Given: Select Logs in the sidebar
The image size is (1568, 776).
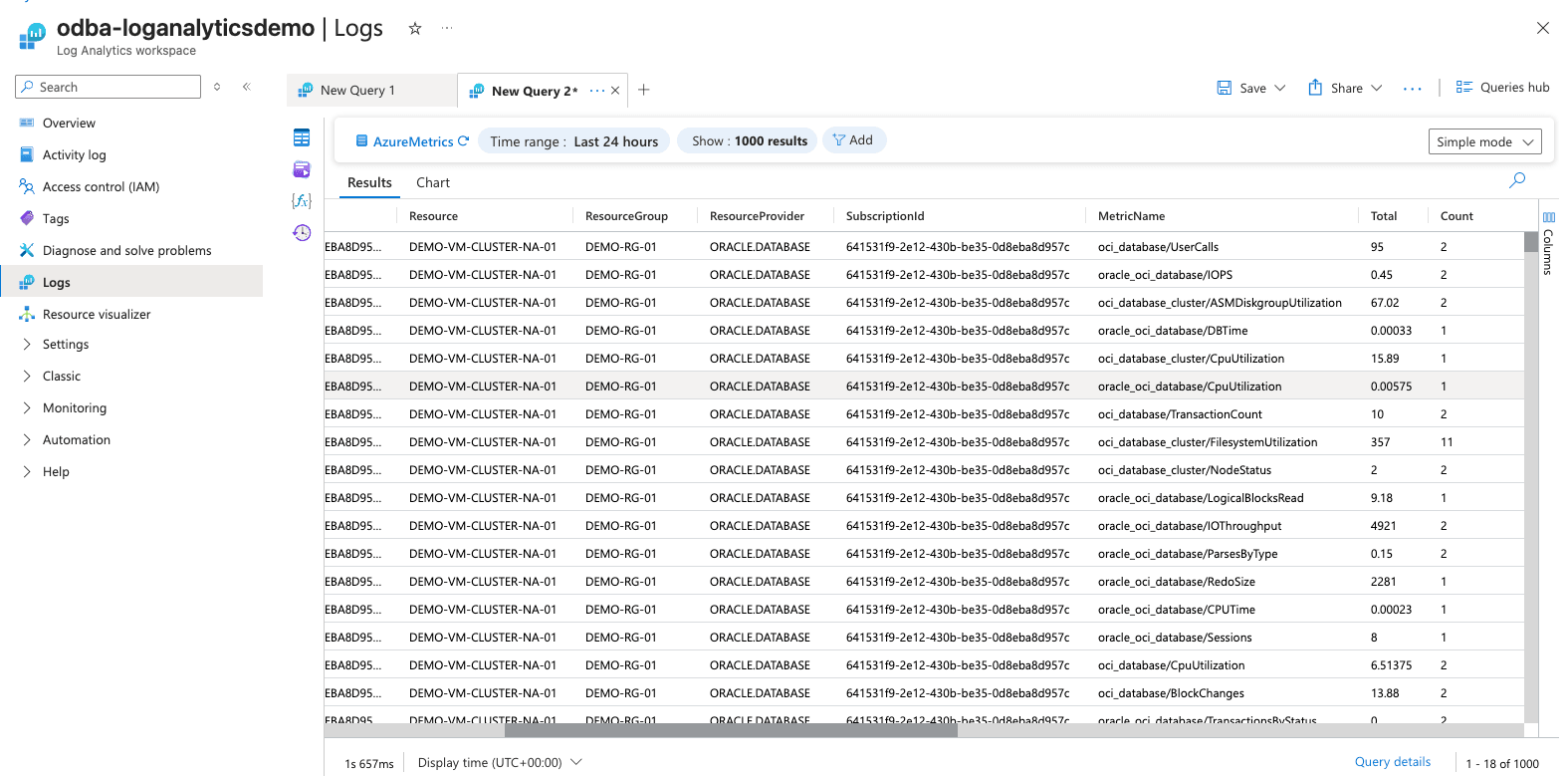Looking at the screenshot, I should pos(131,282).
